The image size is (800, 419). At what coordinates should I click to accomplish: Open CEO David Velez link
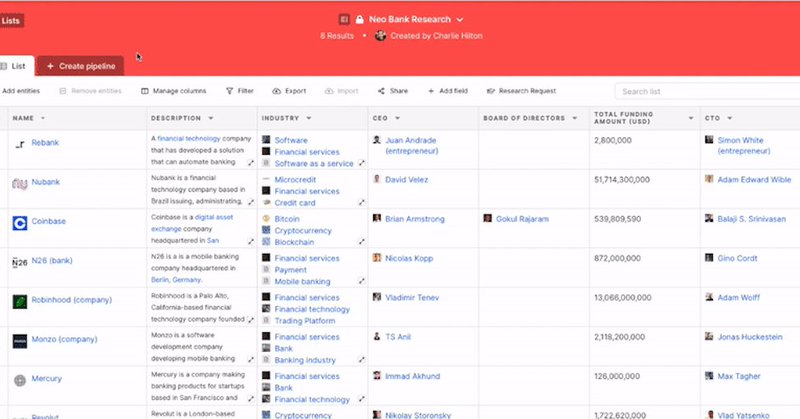click(x=407, y=180)
